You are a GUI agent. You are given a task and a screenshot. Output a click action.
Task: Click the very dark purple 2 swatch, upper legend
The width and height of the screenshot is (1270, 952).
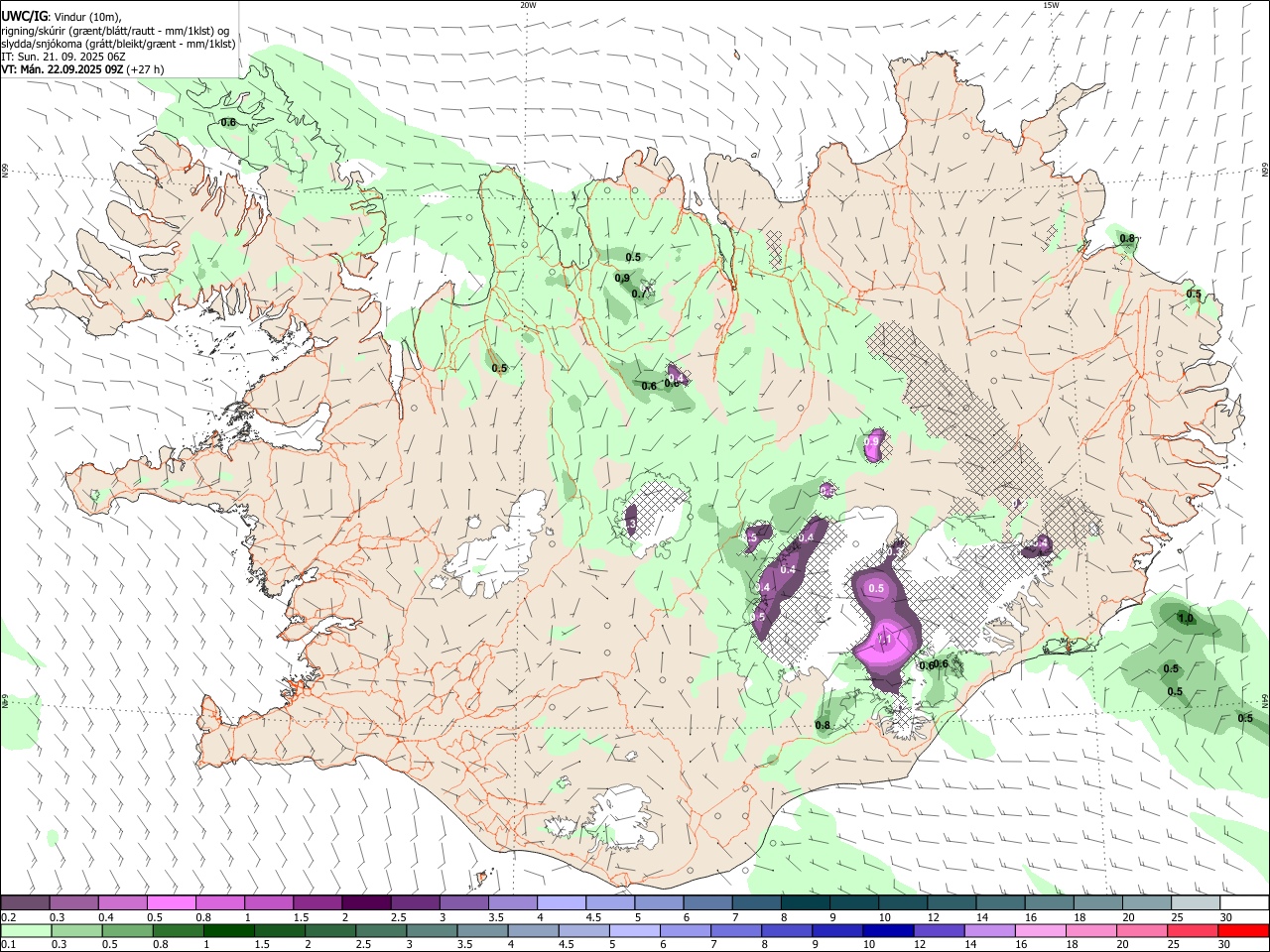tap(366, 903)
